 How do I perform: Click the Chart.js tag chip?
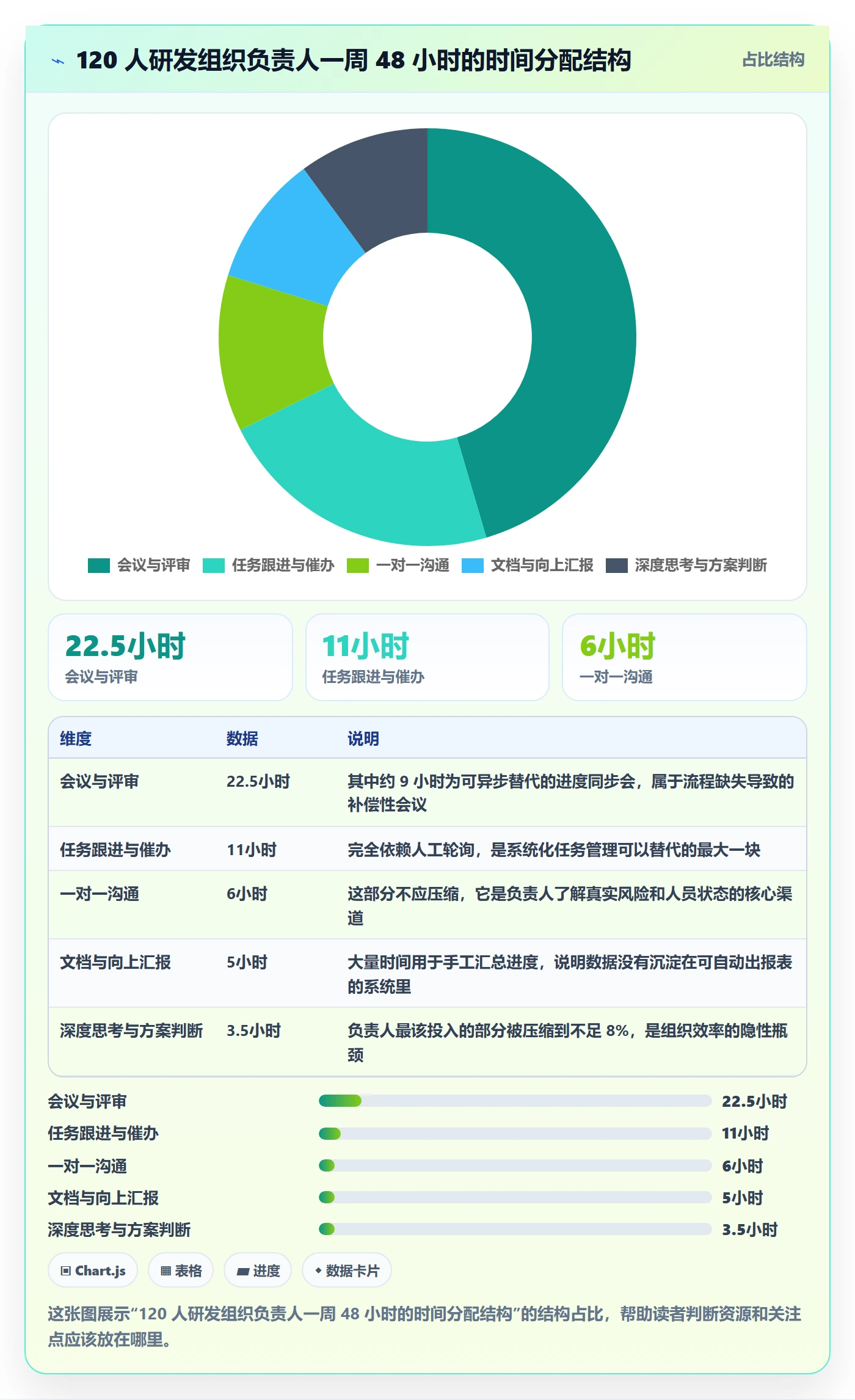[x=93, y=1271]
